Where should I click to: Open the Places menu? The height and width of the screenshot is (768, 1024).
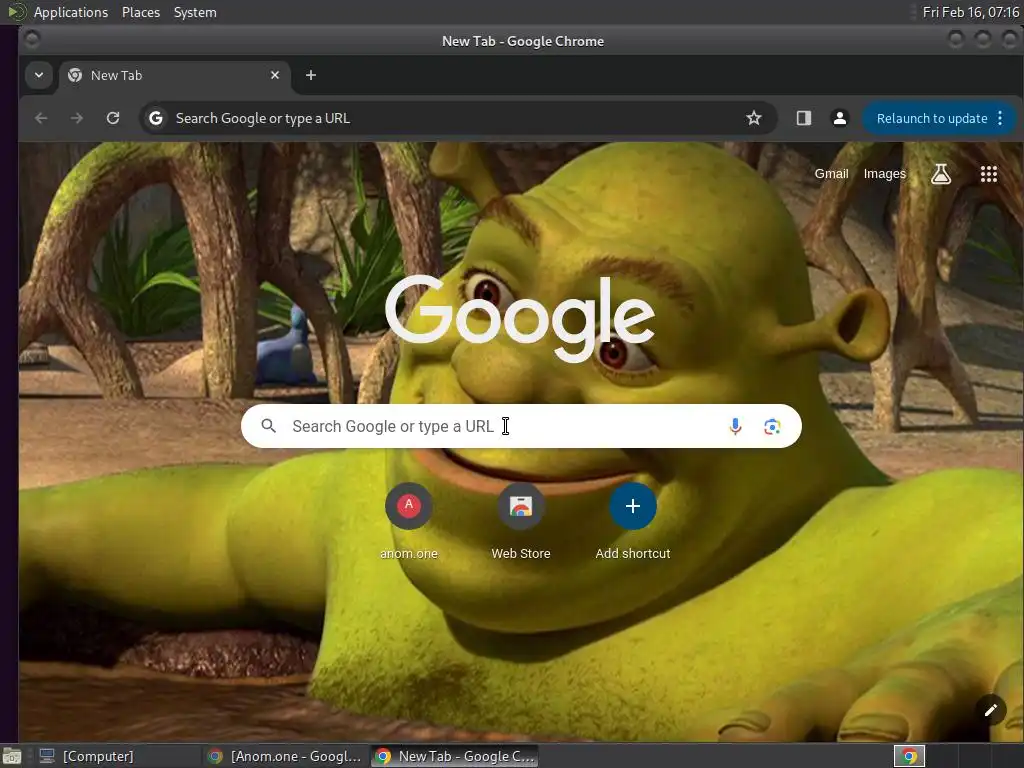pyautogui.click(x=141, y=12)
